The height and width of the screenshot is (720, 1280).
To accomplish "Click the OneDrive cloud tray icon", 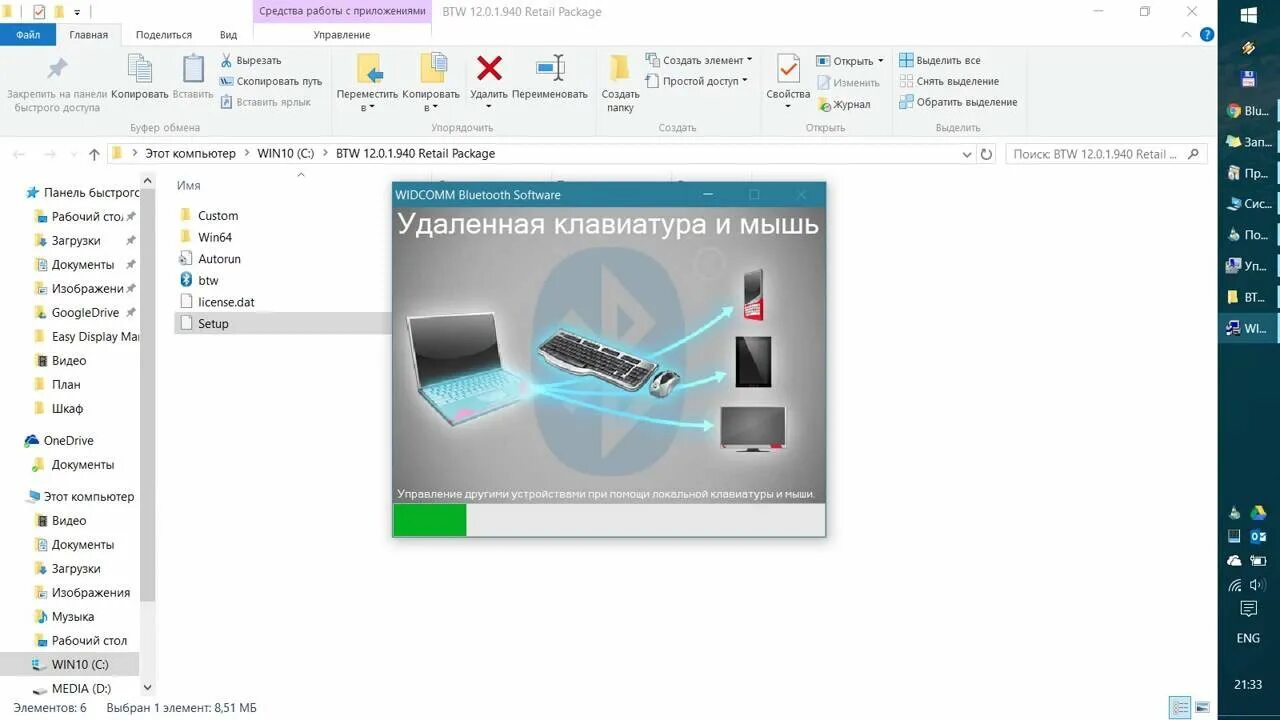I will click(1235, 561).
